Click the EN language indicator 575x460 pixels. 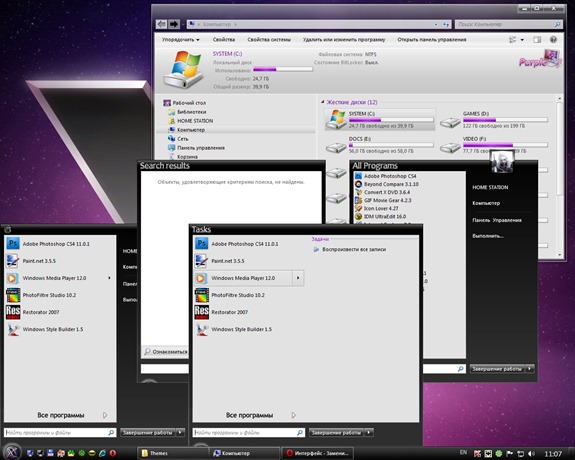tap(464, 453)
